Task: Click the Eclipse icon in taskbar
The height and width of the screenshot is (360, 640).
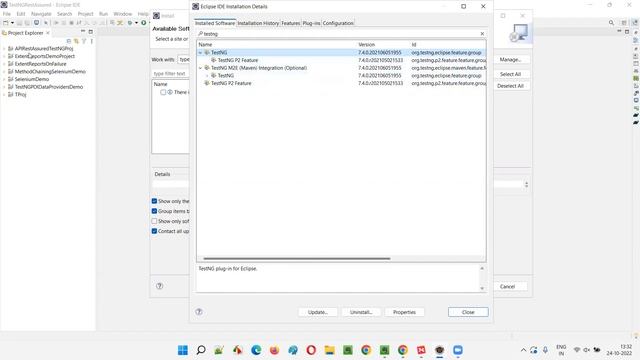Action: 440,350
